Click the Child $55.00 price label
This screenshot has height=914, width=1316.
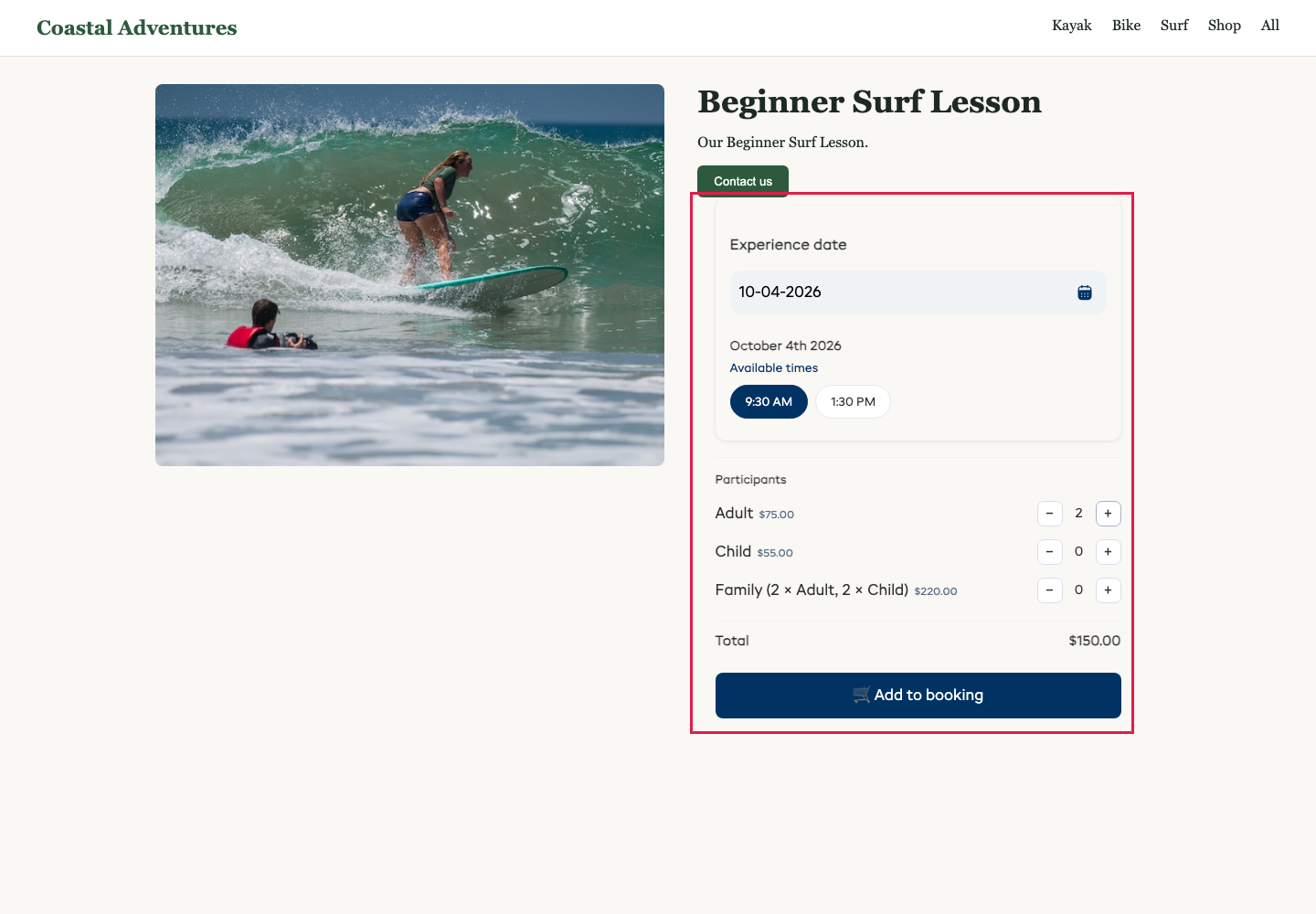tap(775, 553)
